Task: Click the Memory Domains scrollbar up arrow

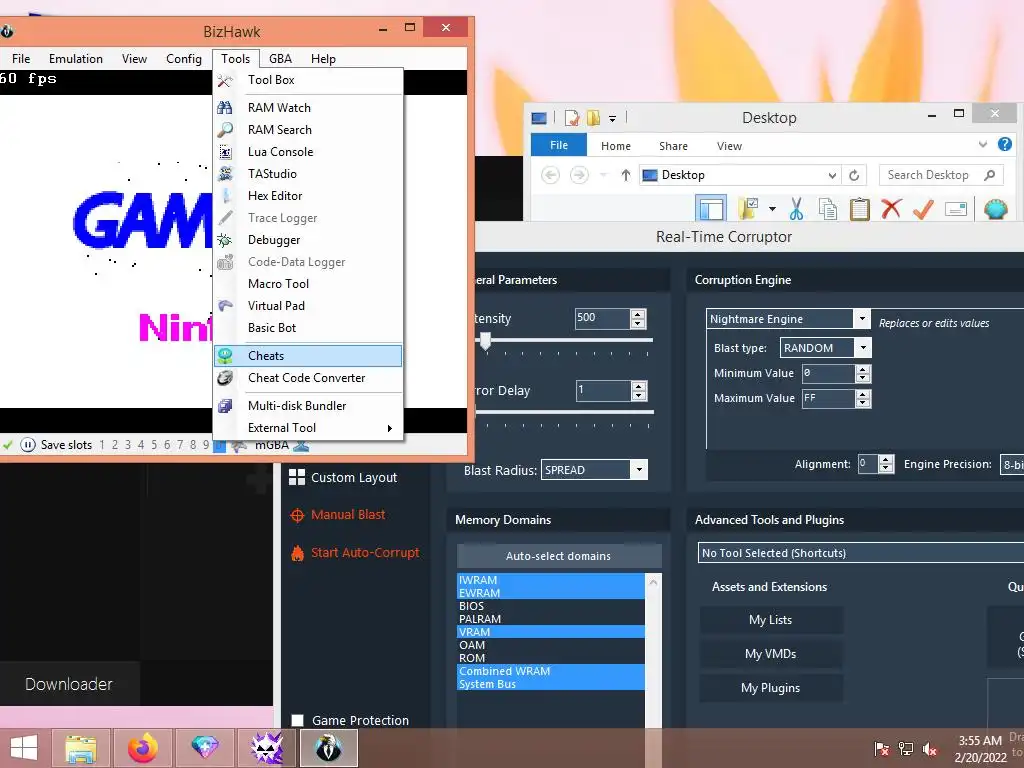Action: point(653,581)
